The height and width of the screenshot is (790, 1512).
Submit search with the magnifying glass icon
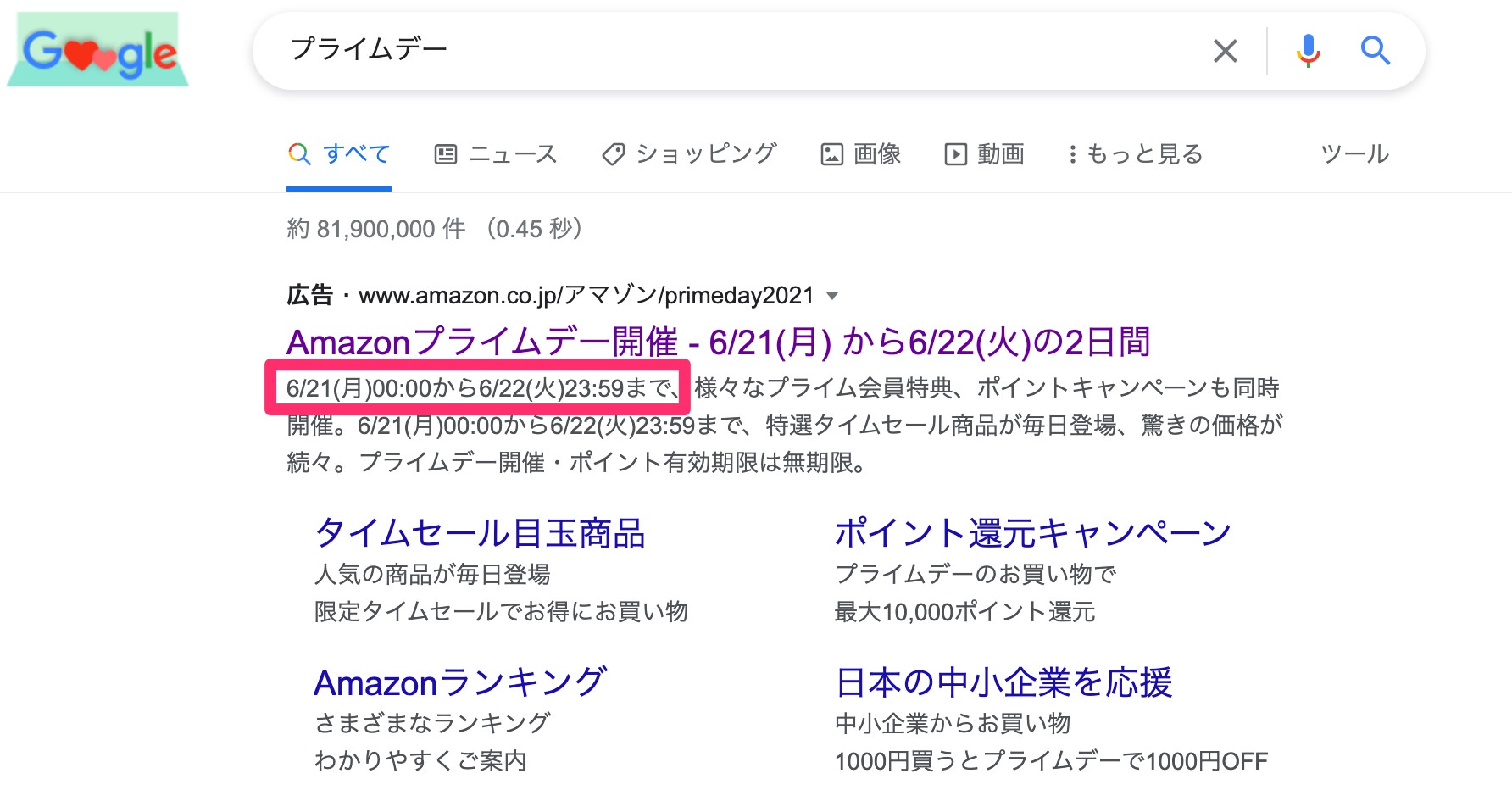(1376, 51)
